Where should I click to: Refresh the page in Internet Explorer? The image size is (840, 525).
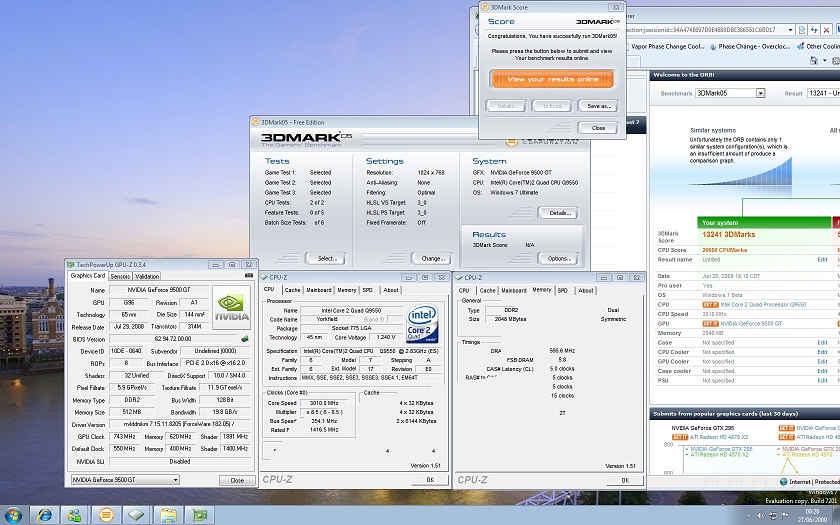click(x=814, y=30)
